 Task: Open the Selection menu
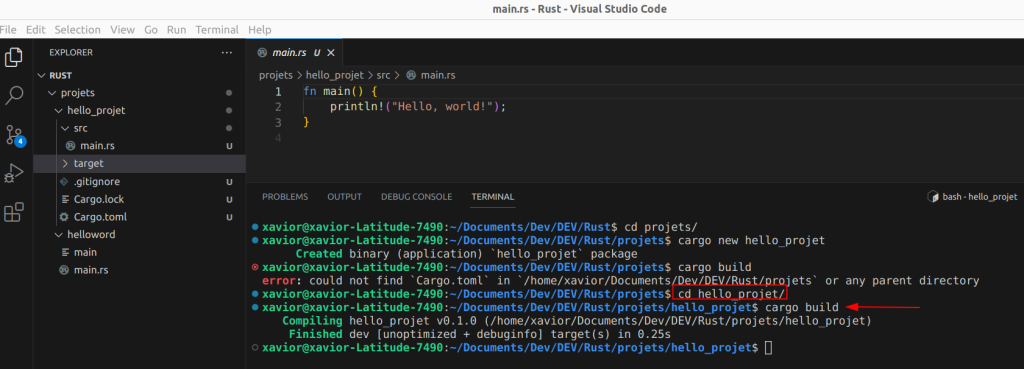pos(77,30)
